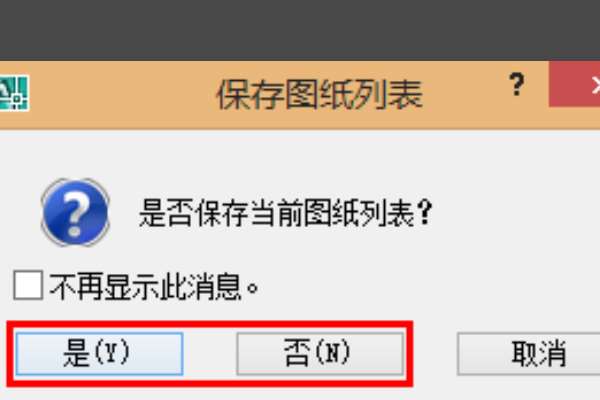Click the round question icon beside the message

tap(75, 212)
